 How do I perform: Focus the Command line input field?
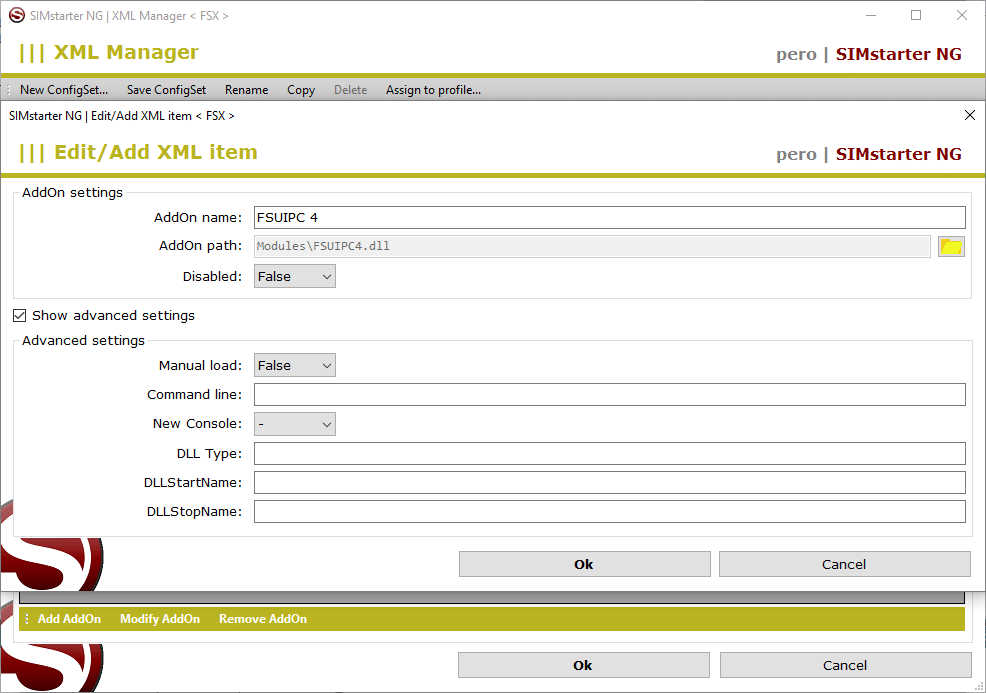coord(609,395)
